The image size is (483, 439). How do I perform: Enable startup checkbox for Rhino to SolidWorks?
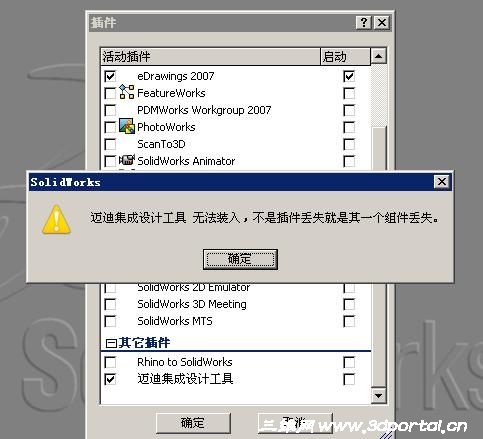pyautogui.click(x=349, y=362)
